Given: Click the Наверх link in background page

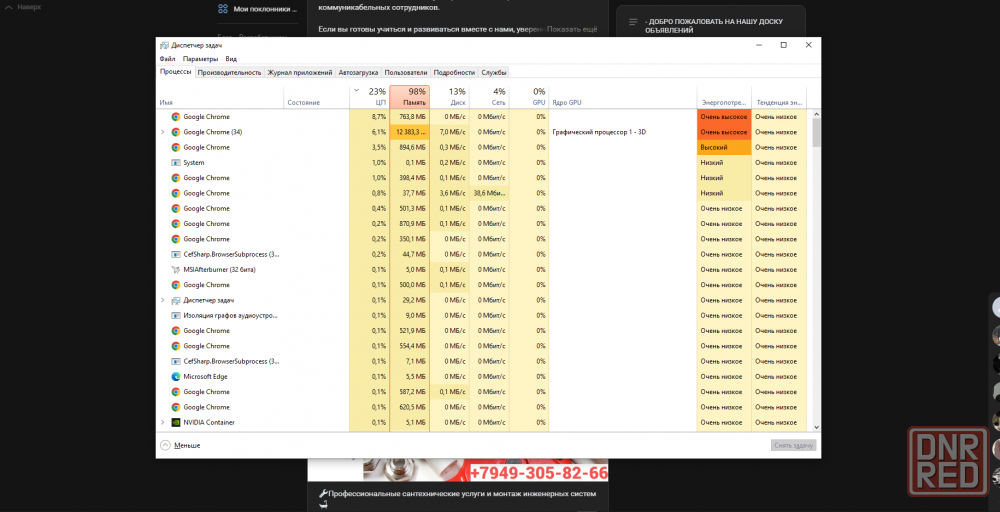Looking at the screenshot, I should [x=24, y=6].
